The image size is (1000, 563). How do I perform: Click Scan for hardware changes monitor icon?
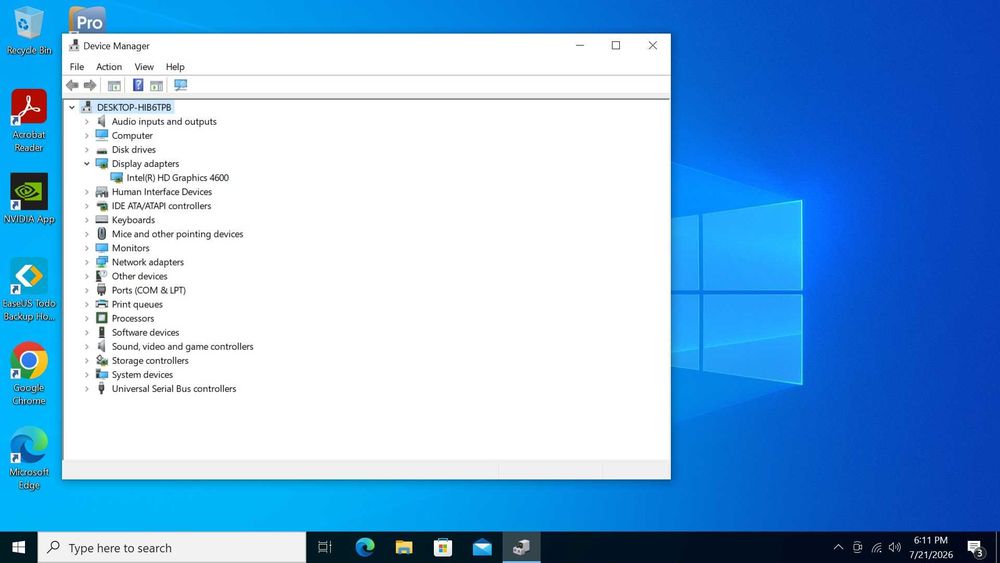180,85
